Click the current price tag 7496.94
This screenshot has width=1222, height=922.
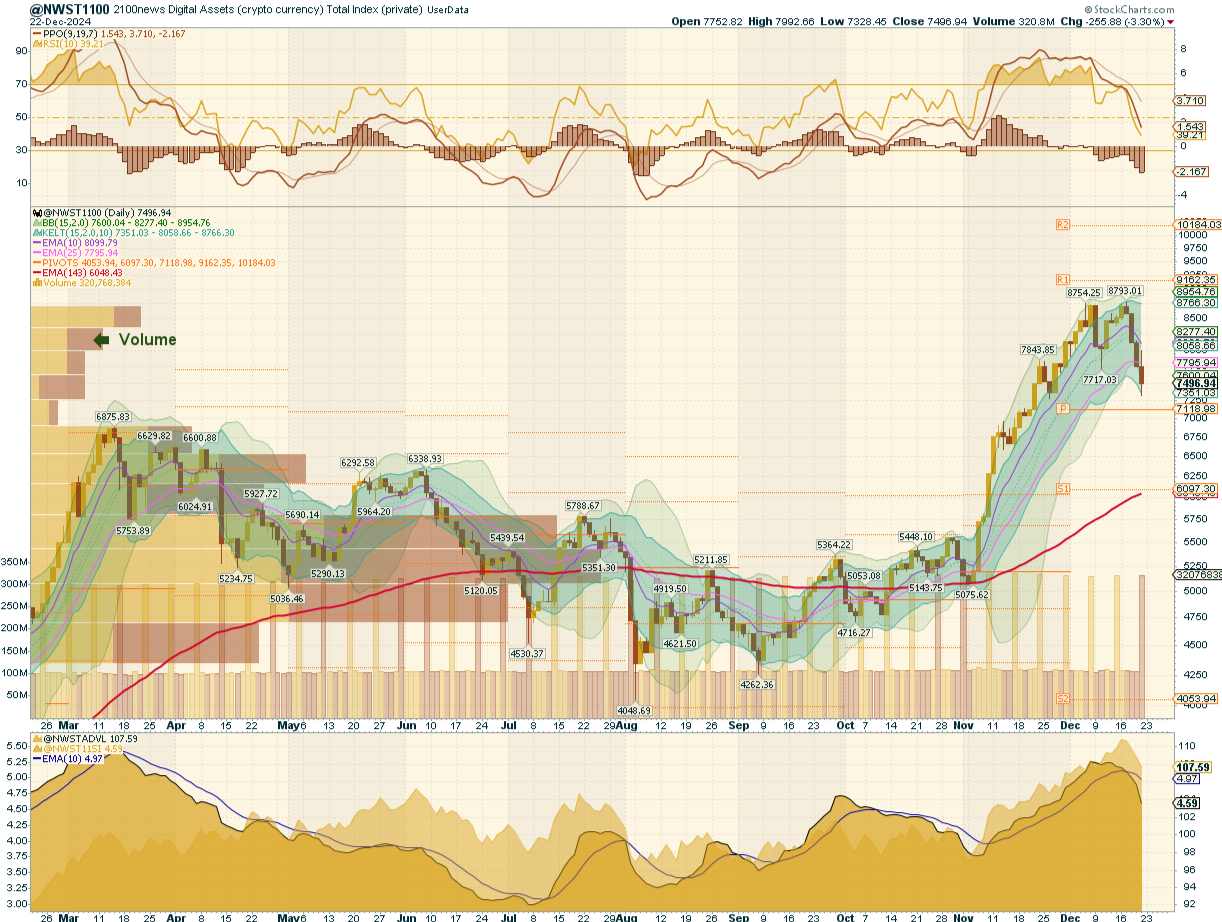tap(1196, 383)
